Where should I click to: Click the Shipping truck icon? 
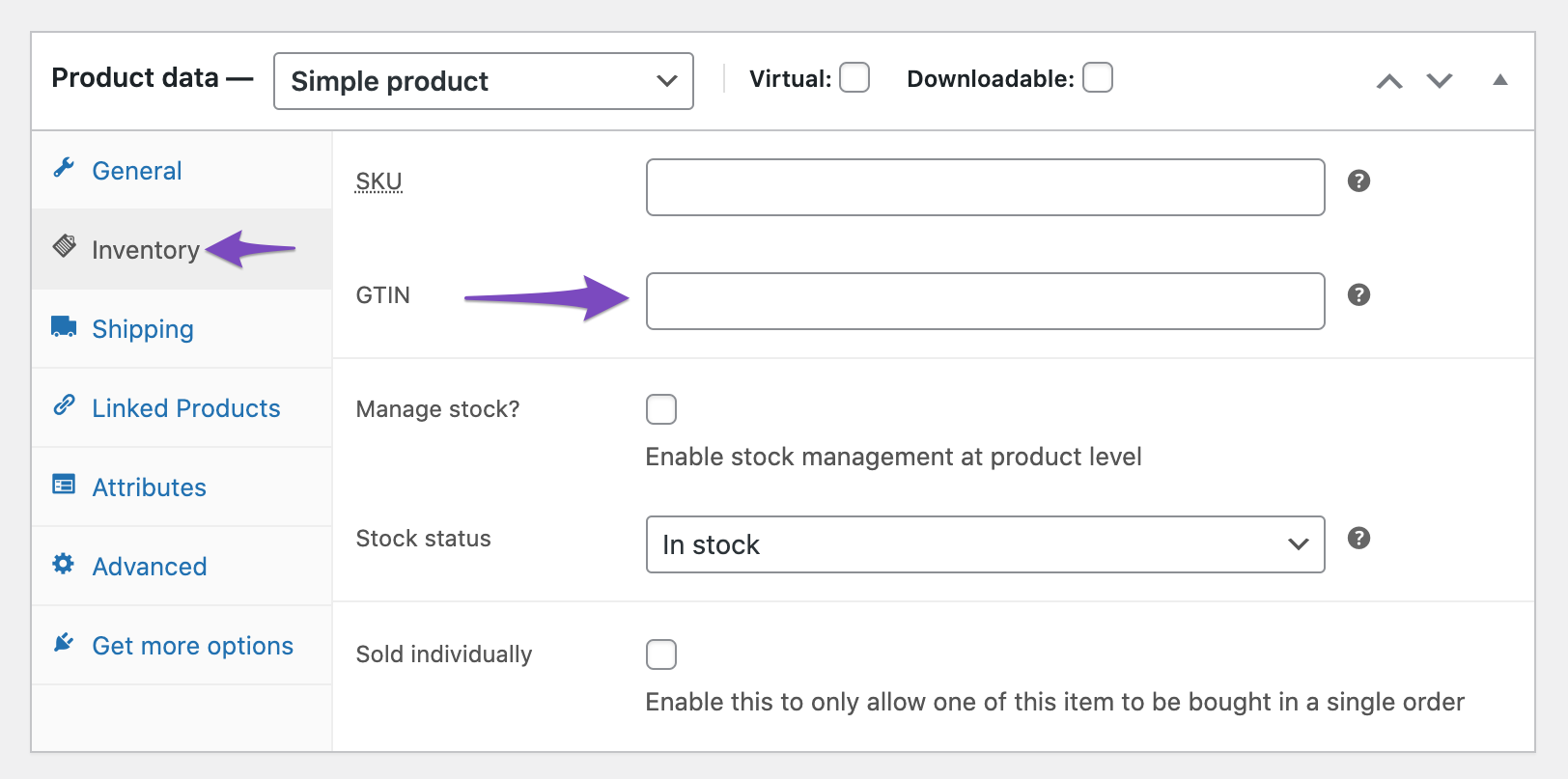64,326
